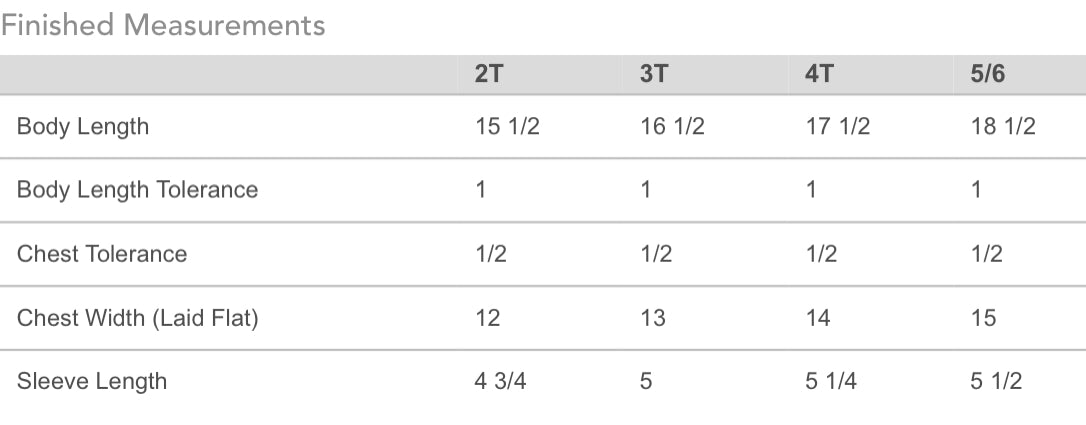Click the chest width value 15

(983, 318)
